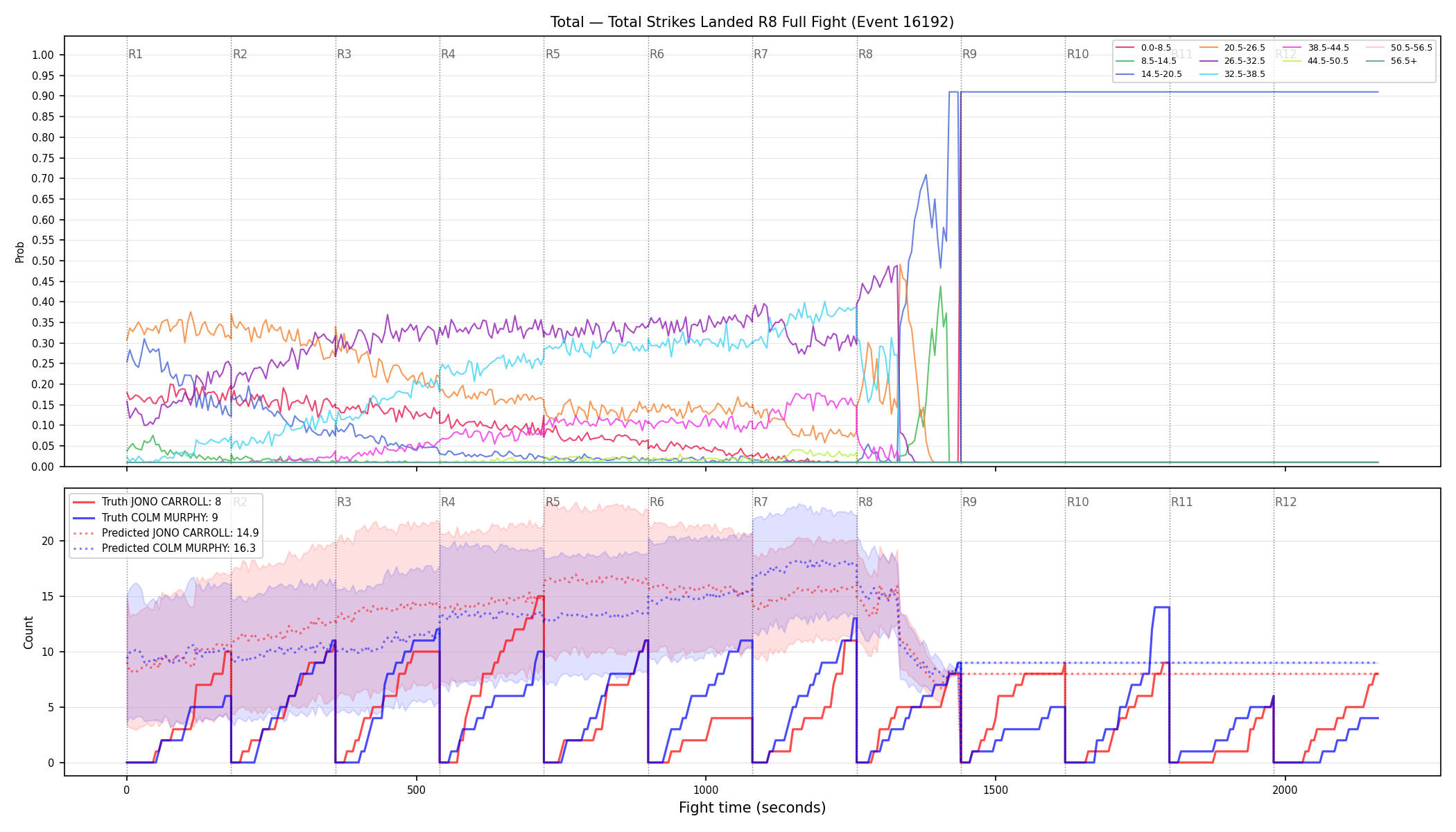The width and height of the screenshot is (1456, 832).
Task: Select the 8.5-14.5 legend label
Action: click(1159, 61)
